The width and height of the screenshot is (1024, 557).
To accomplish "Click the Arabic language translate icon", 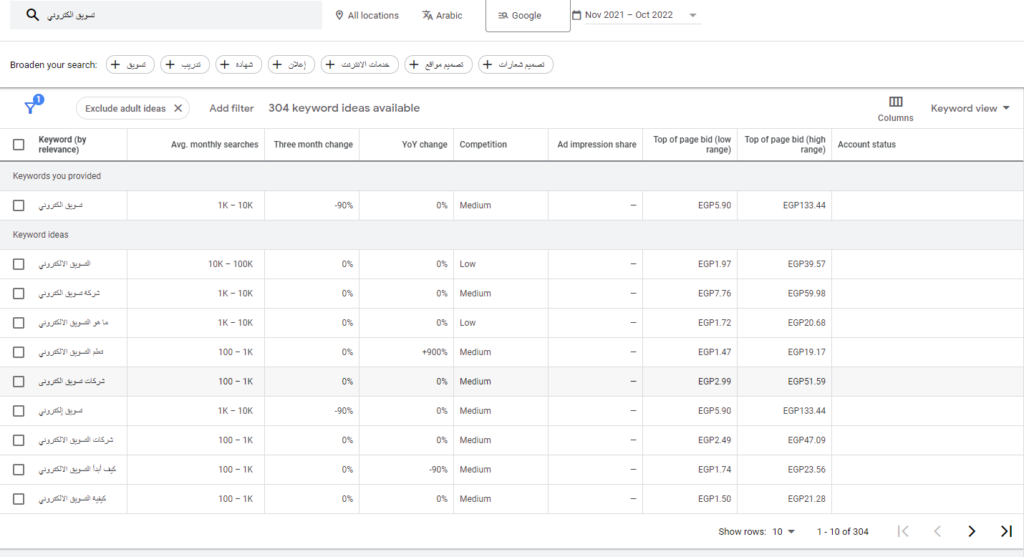I will pyautogui.click(x=428, y=16).
